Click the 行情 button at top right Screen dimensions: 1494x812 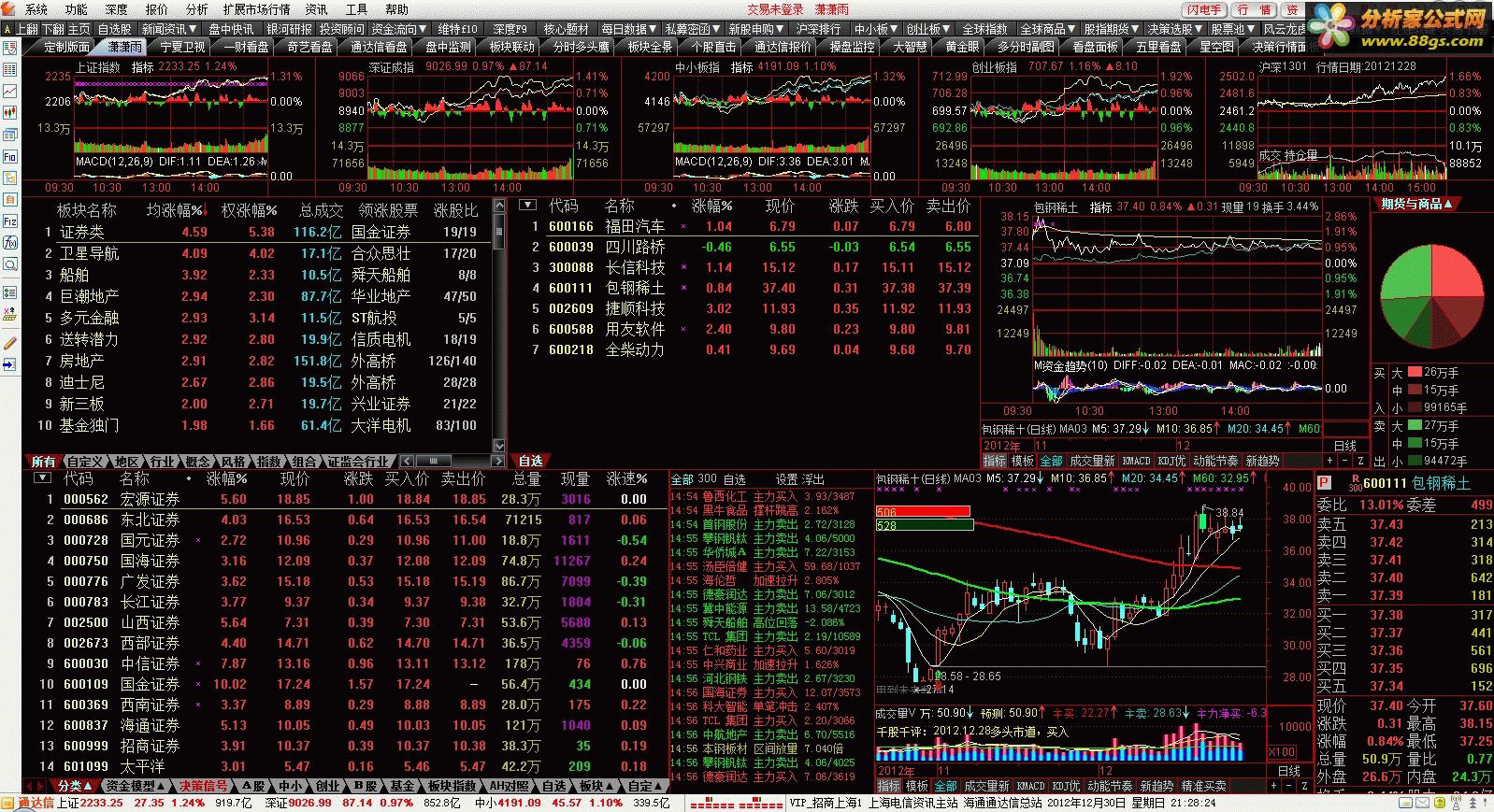(x=1253, y=9)
